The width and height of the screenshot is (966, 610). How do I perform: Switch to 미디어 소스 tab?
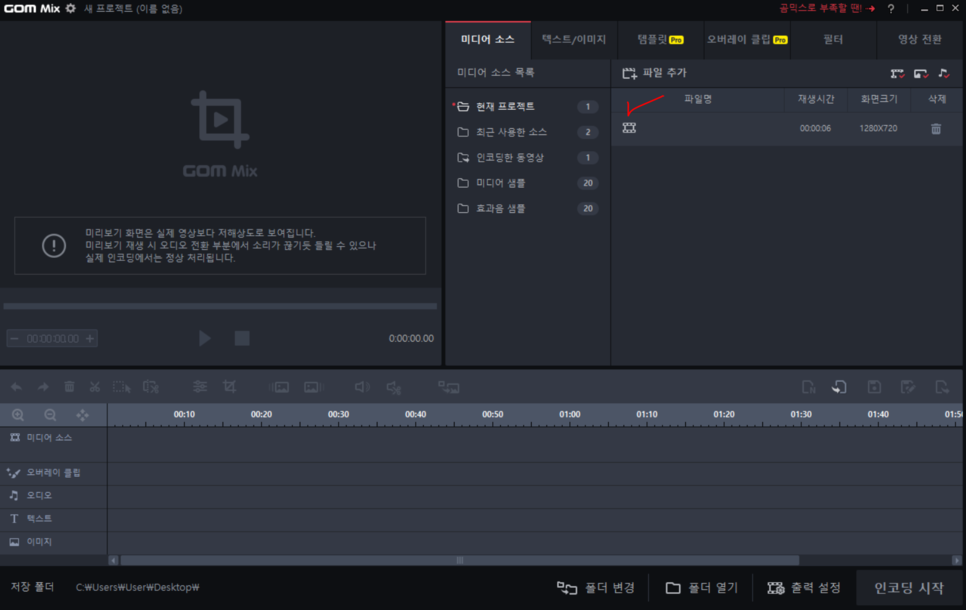pos(488,39)
